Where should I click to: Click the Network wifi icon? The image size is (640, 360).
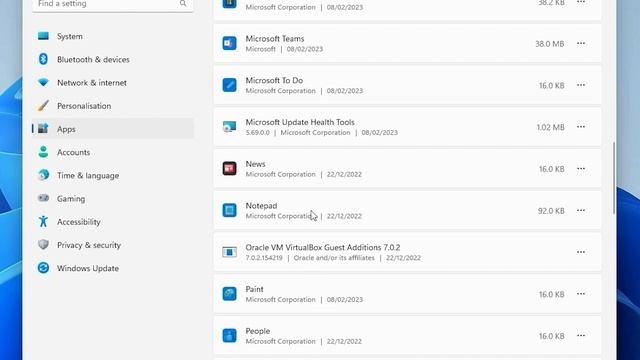tap(43, 82)
